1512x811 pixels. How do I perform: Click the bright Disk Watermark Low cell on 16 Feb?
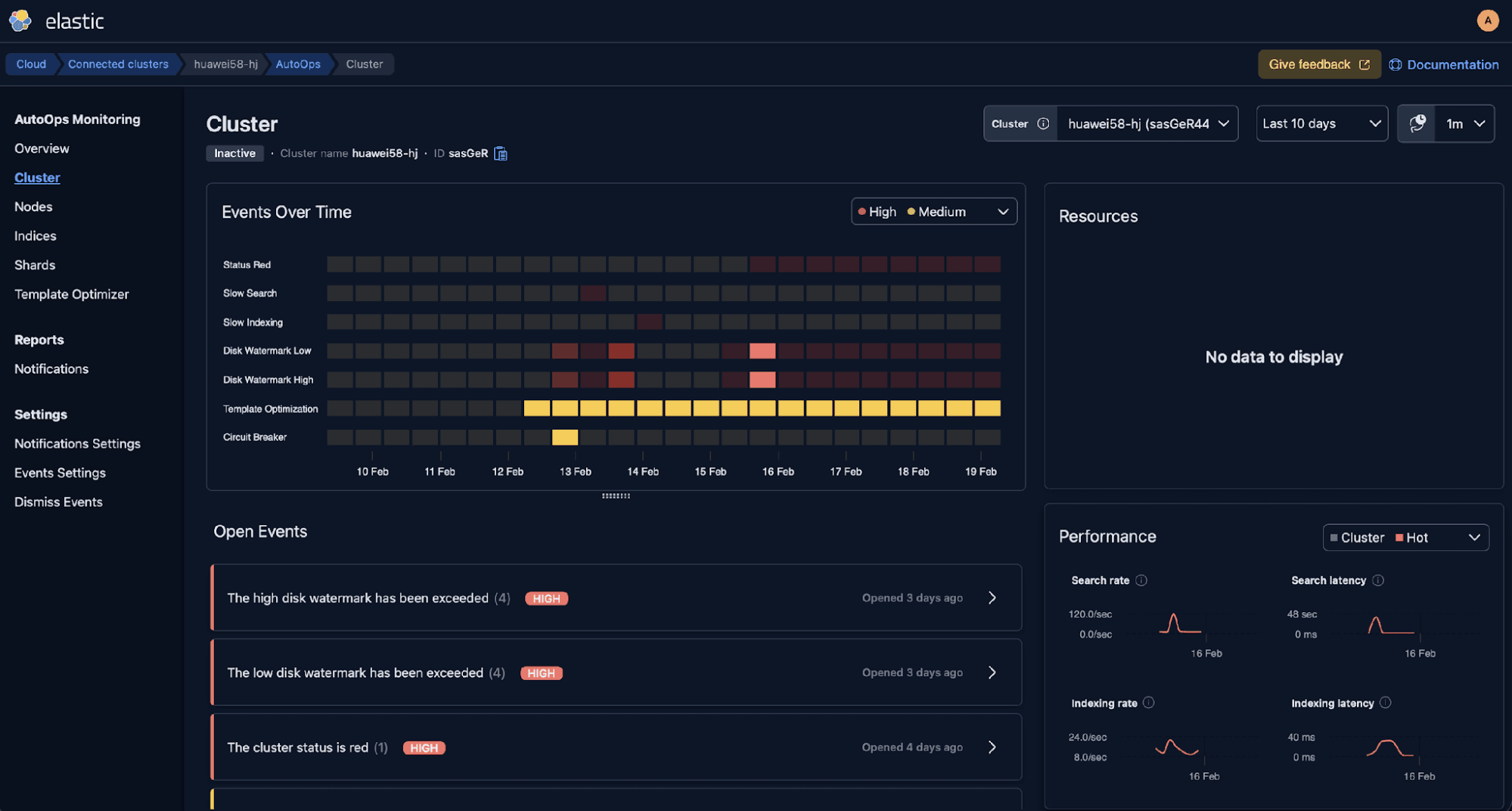coord(762,351)
